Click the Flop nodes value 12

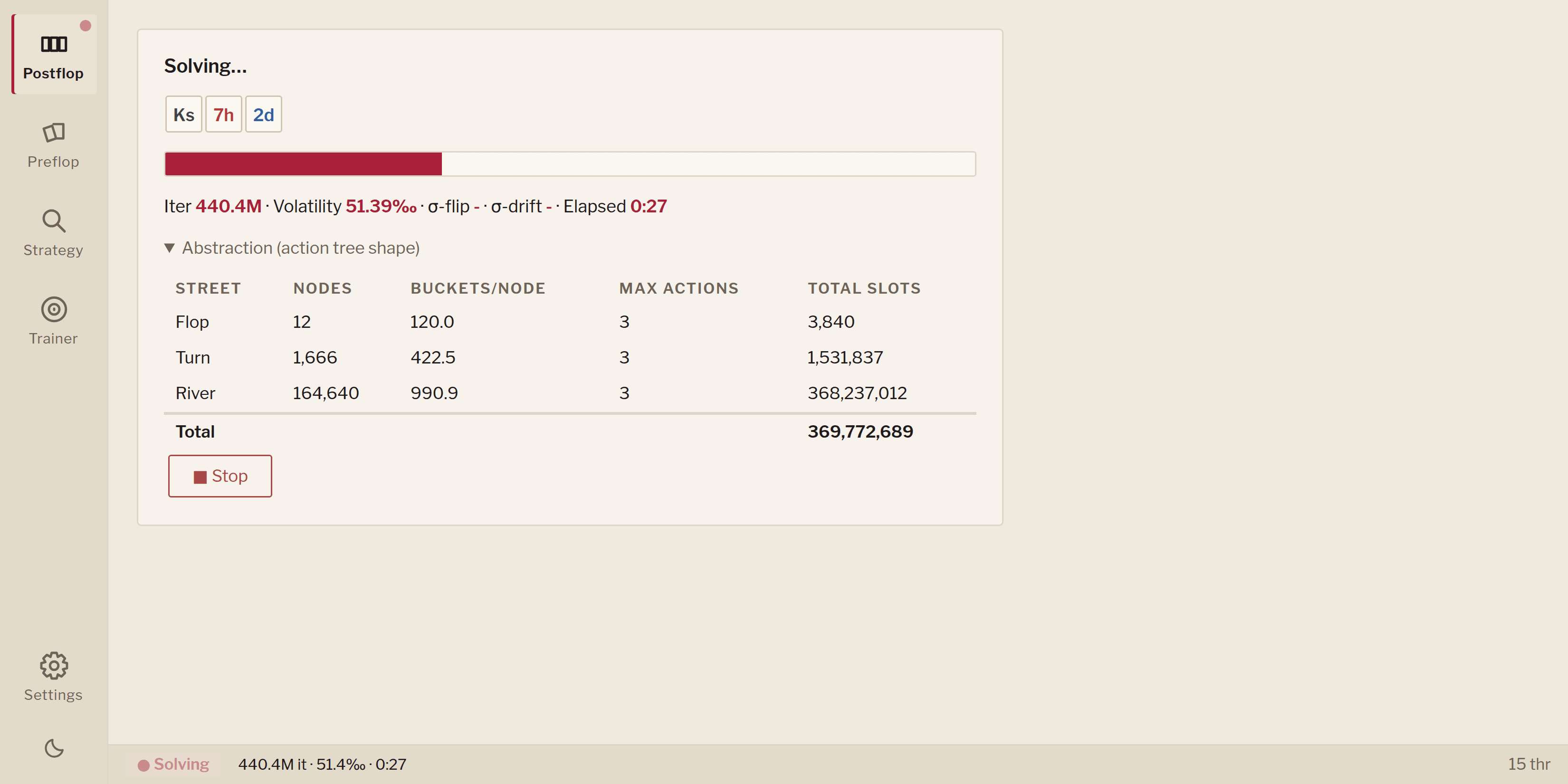pyautogui.click(x=302, y=322)
